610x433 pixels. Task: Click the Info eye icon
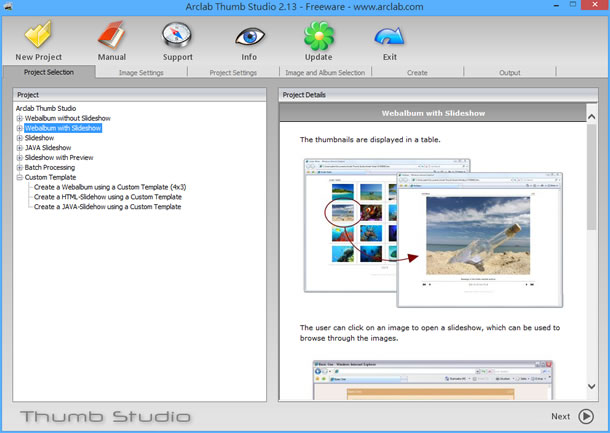[249, 36]
